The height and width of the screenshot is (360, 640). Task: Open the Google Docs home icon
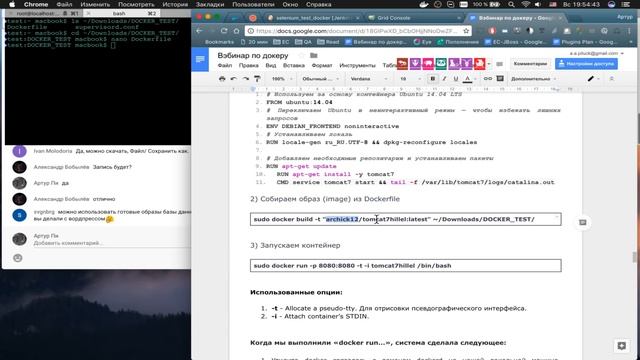(200, 60)
